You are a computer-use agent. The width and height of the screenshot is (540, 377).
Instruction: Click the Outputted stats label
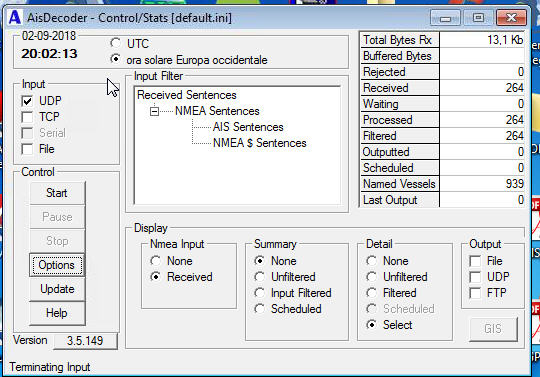400,152
